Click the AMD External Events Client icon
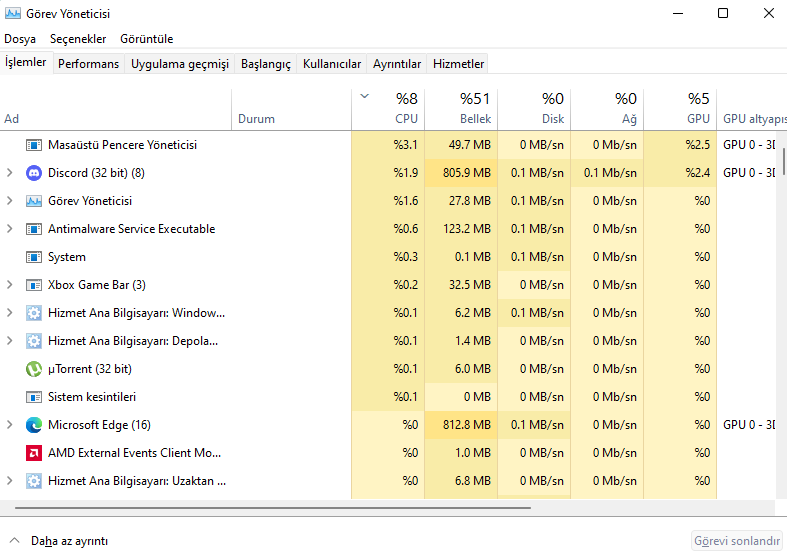 coord(34,453)
